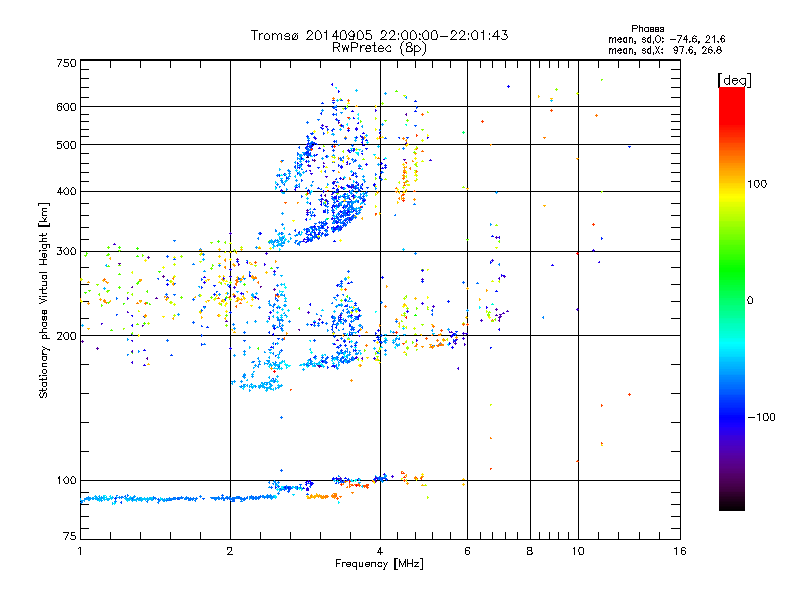The image size is (800, 600).
Task: Click the light-blue E-layer trace below 100 km
Action: point(179,498)
